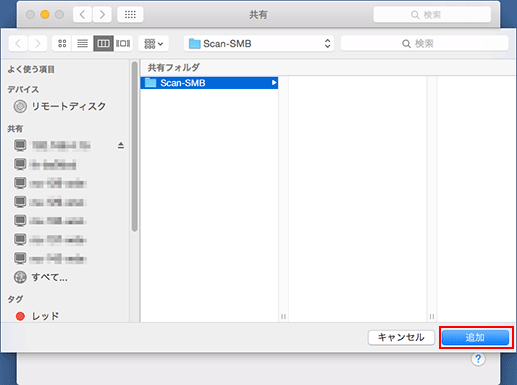Expand Scan-SMB folder with its arrow
Image resolution: width=517 pixels, height=385 pixels.
pos(274,83)
